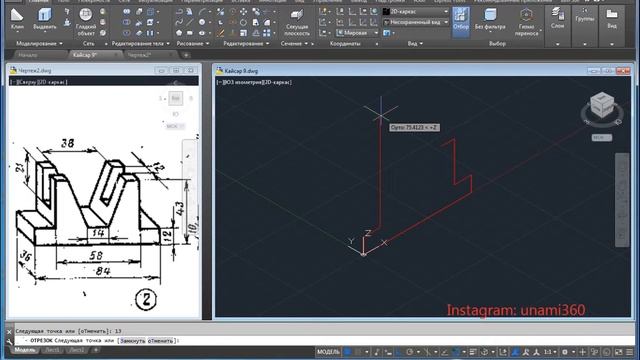Image resolution: width=640 pixels, height=360 pixels.
Task: Click the МОДЕЛЬ status bar button
Action: pyautogui.click(x=329, y=351)
